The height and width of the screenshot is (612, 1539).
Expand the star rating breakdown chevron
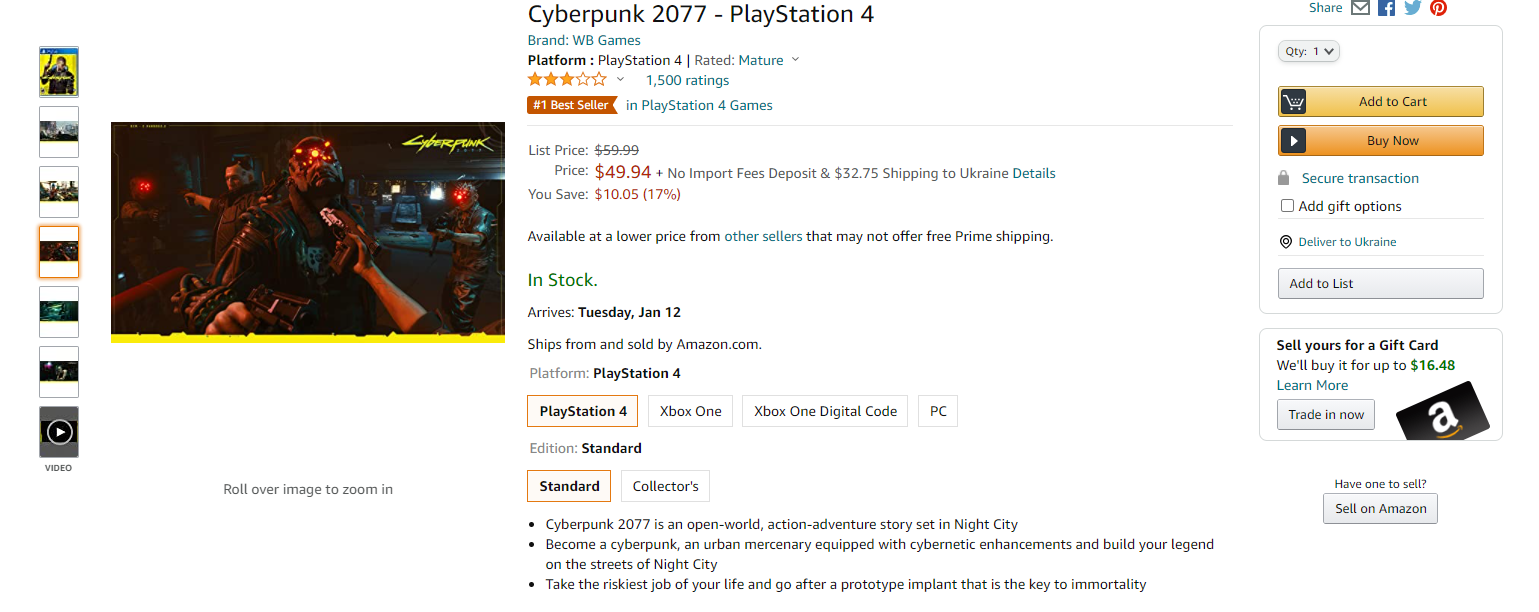tap(620, 80)
